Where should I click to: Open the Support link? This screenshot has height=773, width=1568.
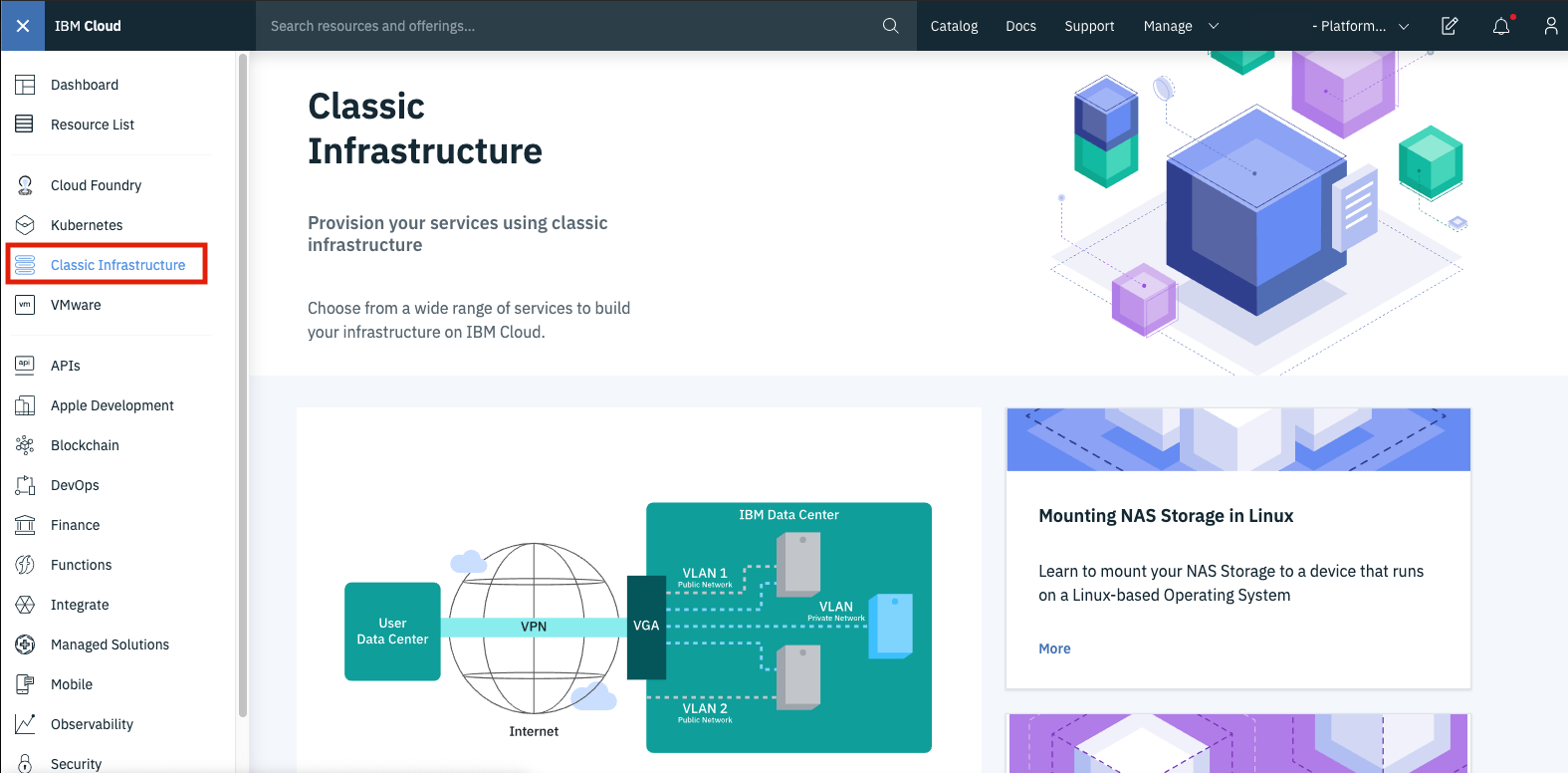pyautogui.click(x=1089, y=26)
